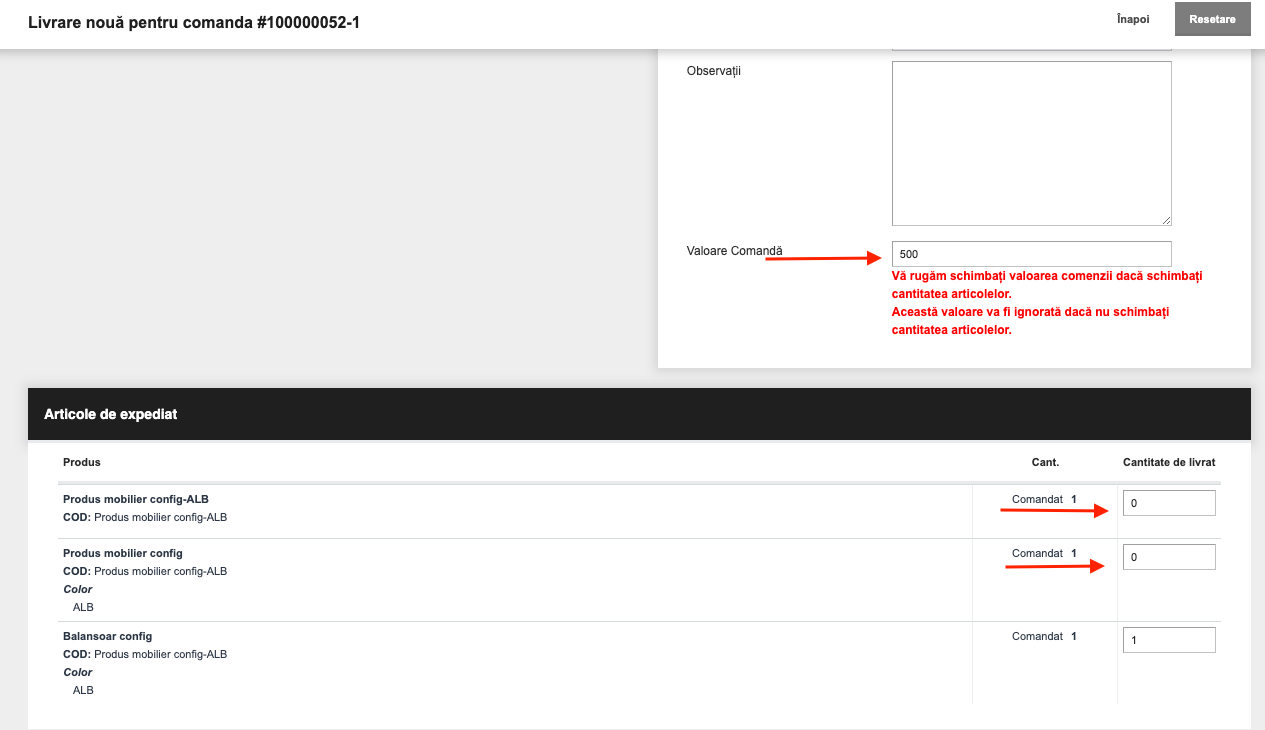Focus the Observații text area

pos(1031,143)
